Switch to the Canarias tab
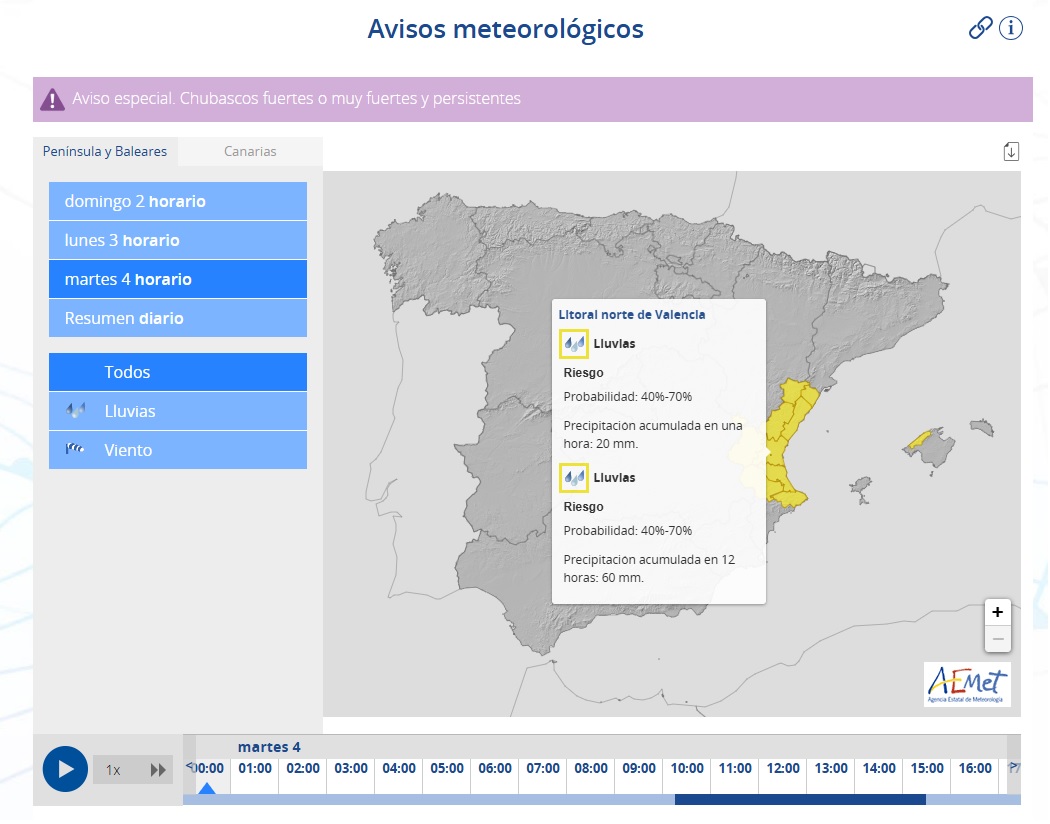This screenshot has width=1050, height=824. (x=250, y=152)
